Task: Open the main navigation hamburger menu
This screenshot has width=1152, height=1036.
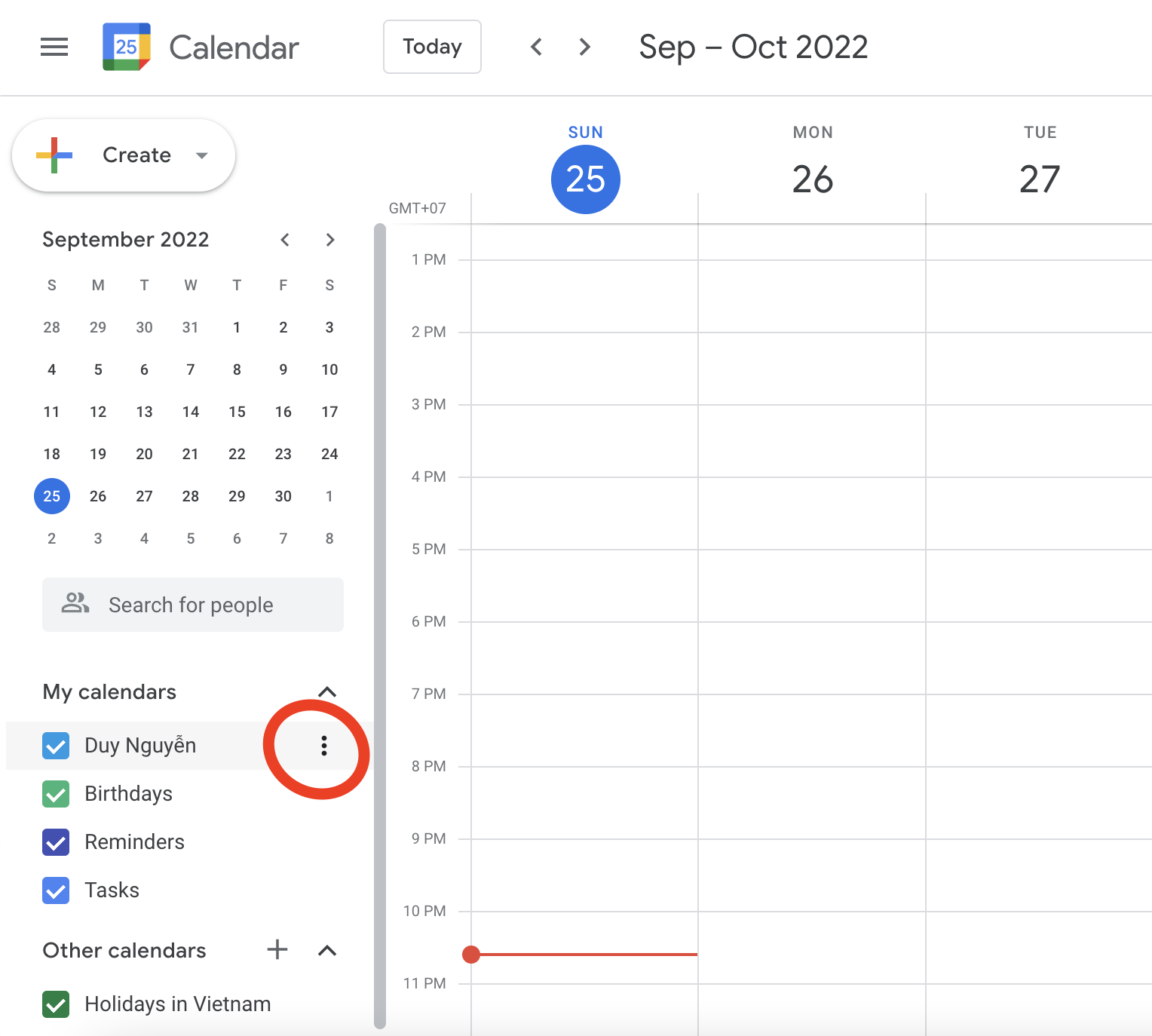Action: pos(54,47)
